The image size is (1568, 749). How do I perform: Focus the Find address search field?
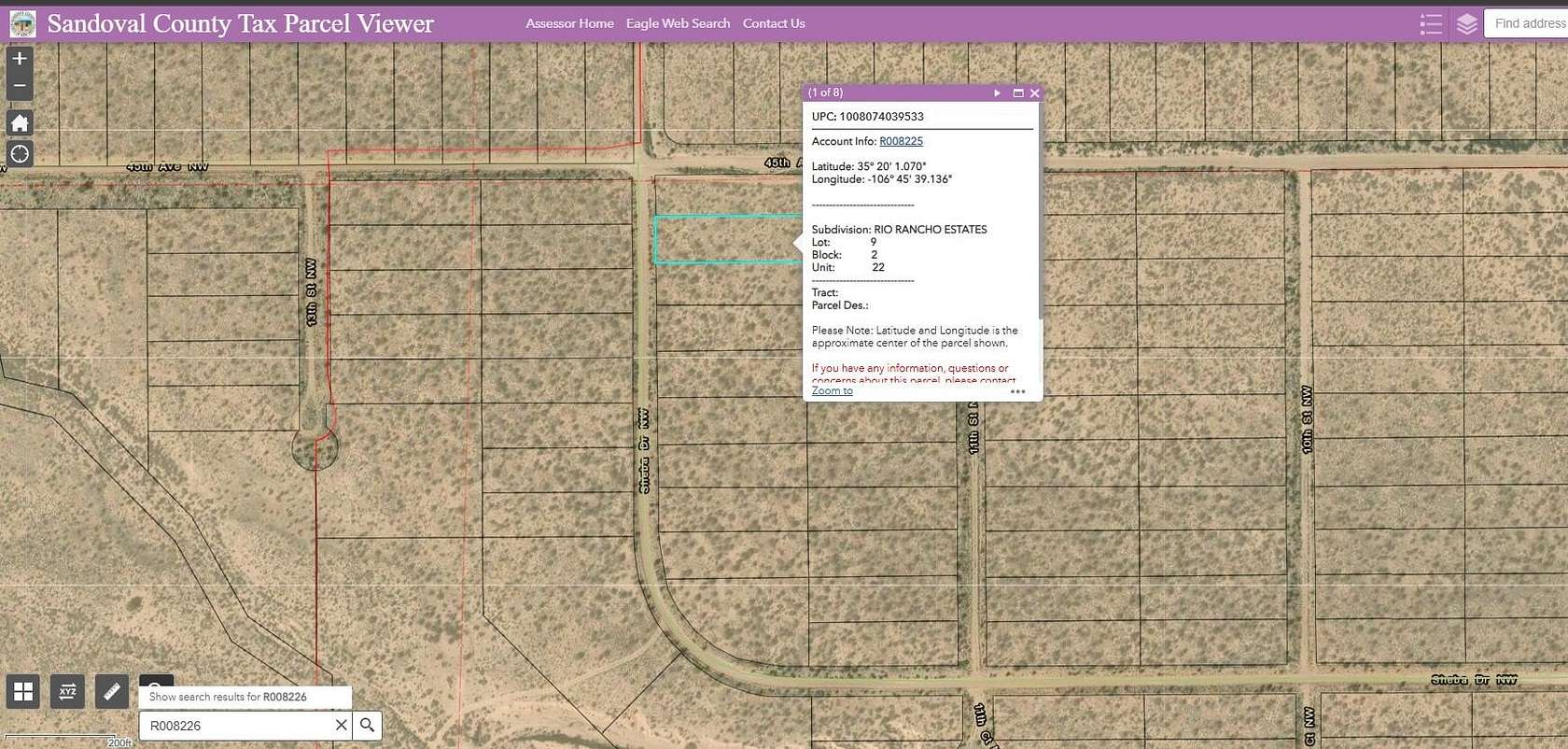pos(1526,23)
